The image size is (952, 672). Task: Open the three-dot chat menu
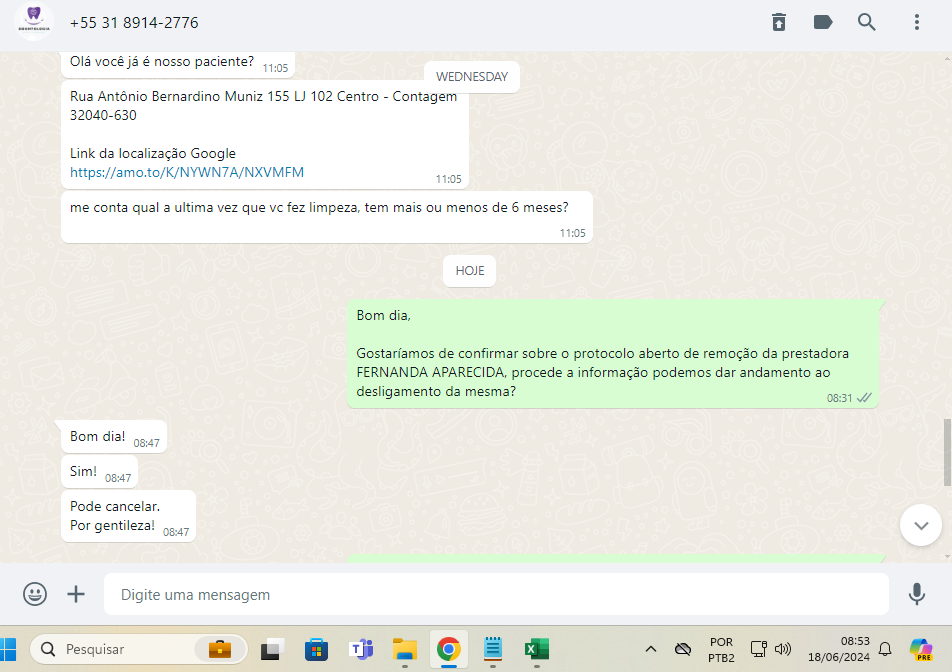(x=917, y=22)
